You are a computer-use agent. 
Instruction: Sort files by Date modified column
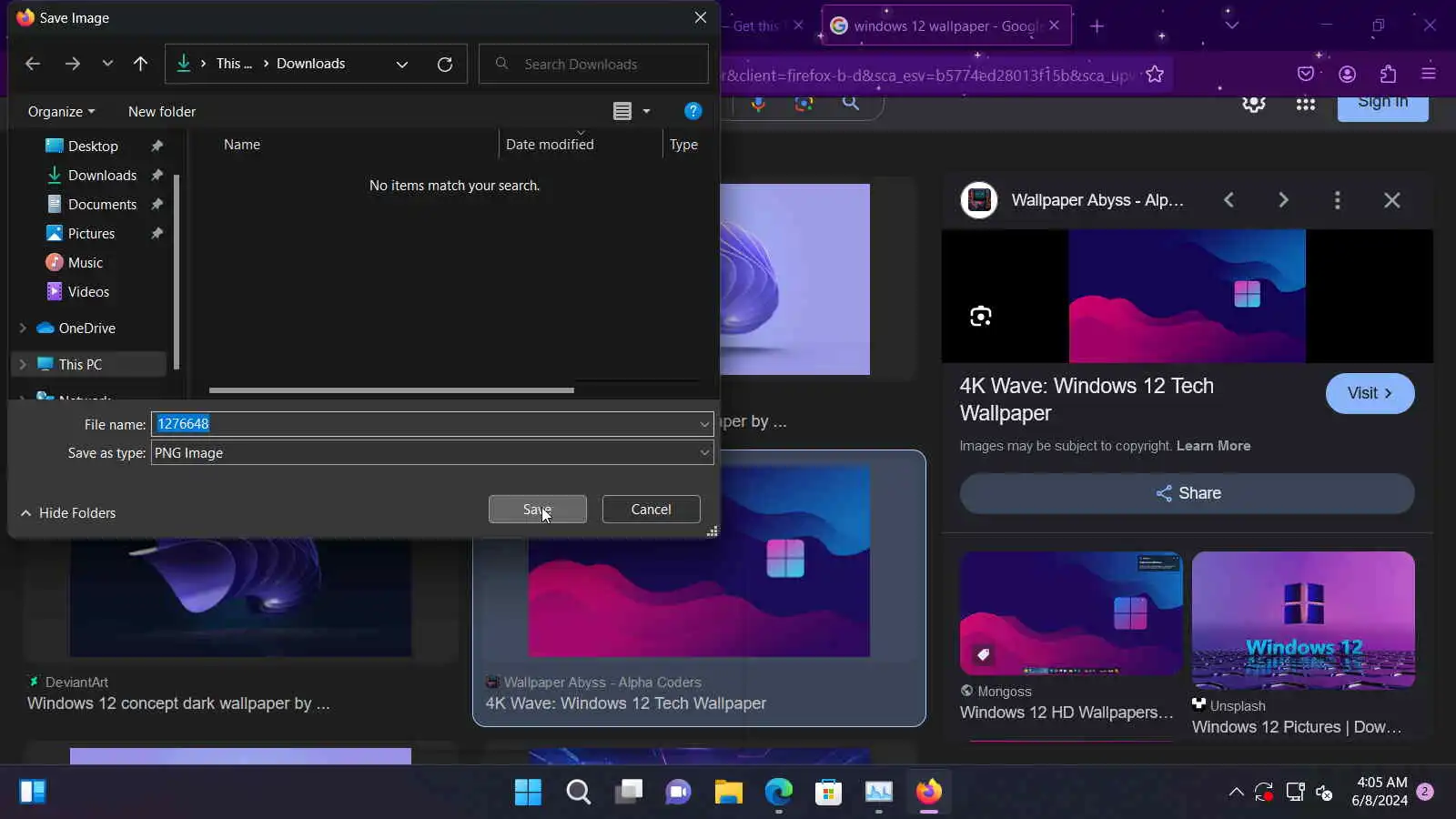click(550, 145)
